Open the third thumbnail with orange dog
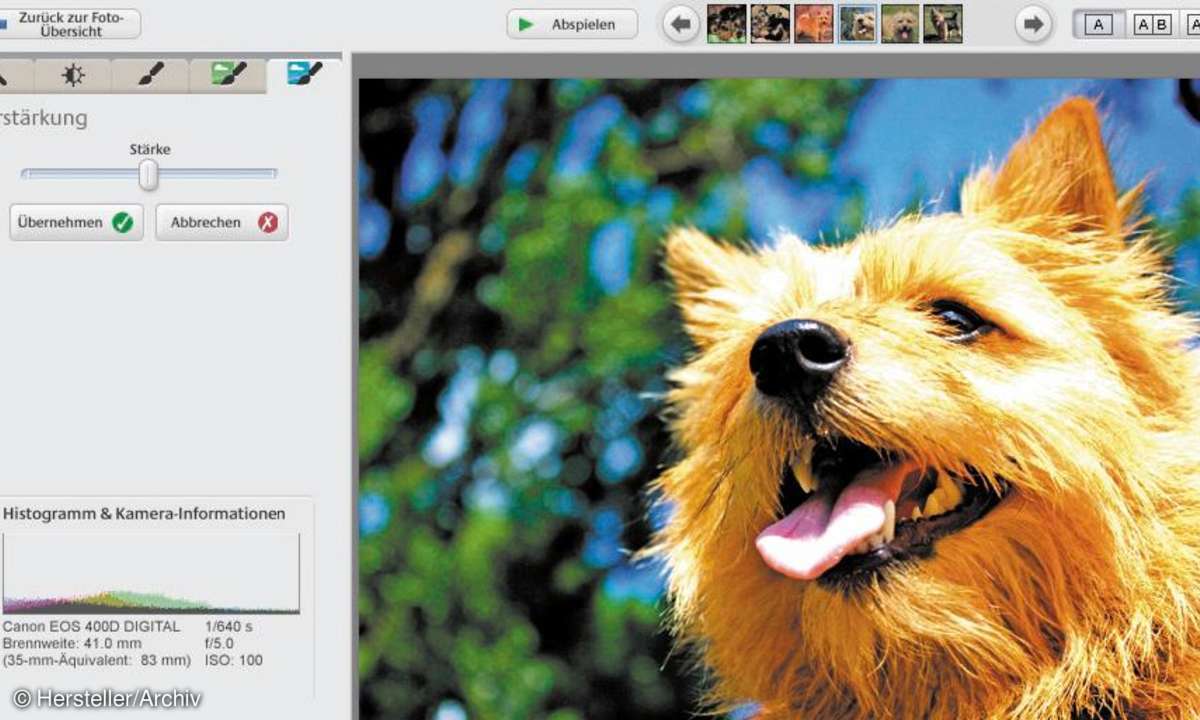1200x720 pixels. (814, 24)
